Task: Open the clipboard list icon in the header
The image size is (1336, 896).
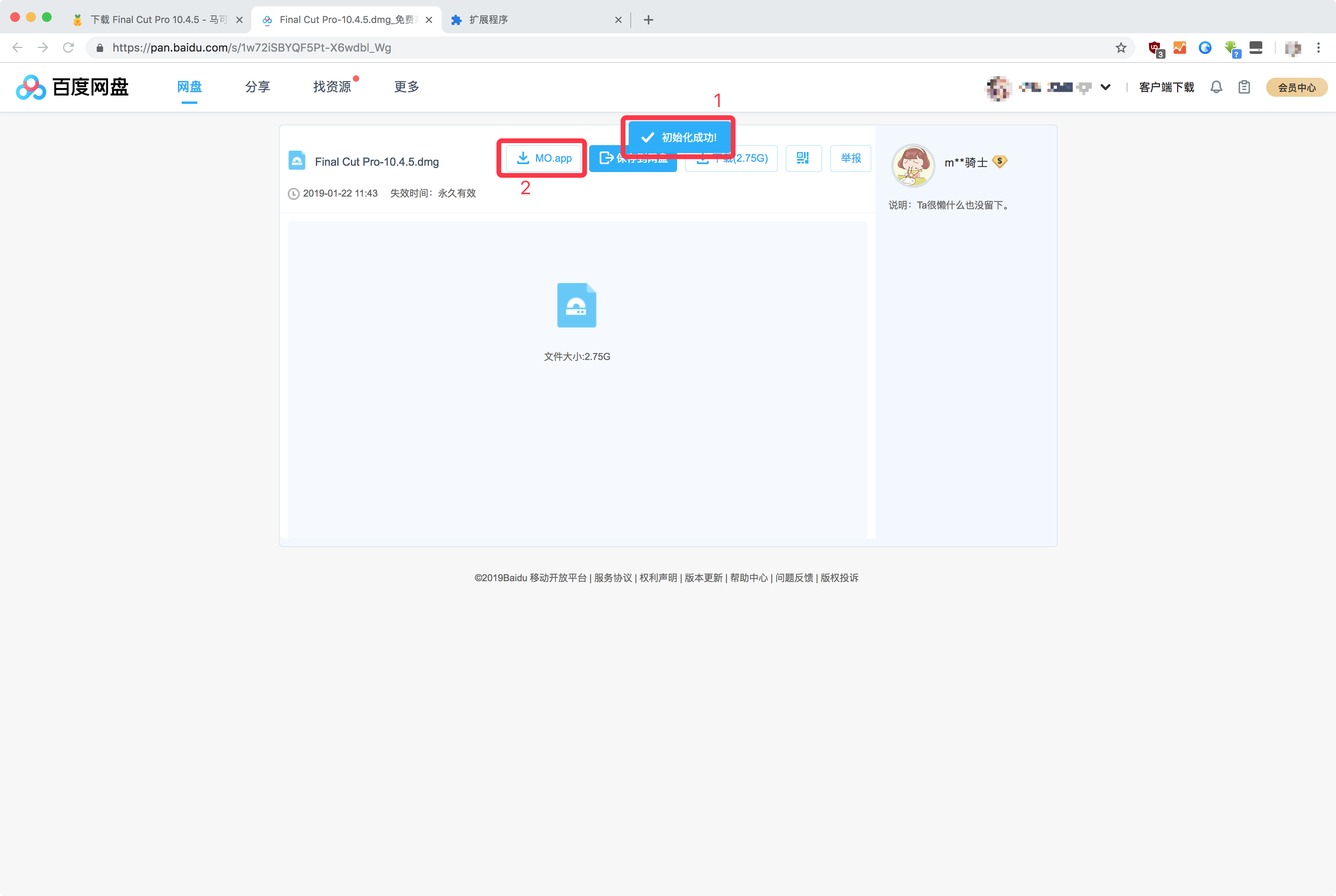Action: [1244, 87]
